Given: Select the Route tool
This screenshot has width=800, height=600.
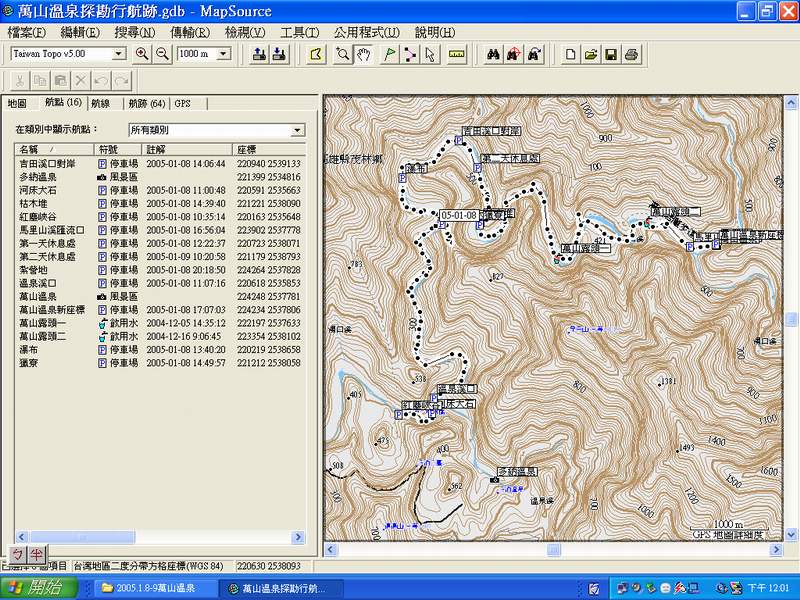Looking at the screenshot, I should [410, 54].
